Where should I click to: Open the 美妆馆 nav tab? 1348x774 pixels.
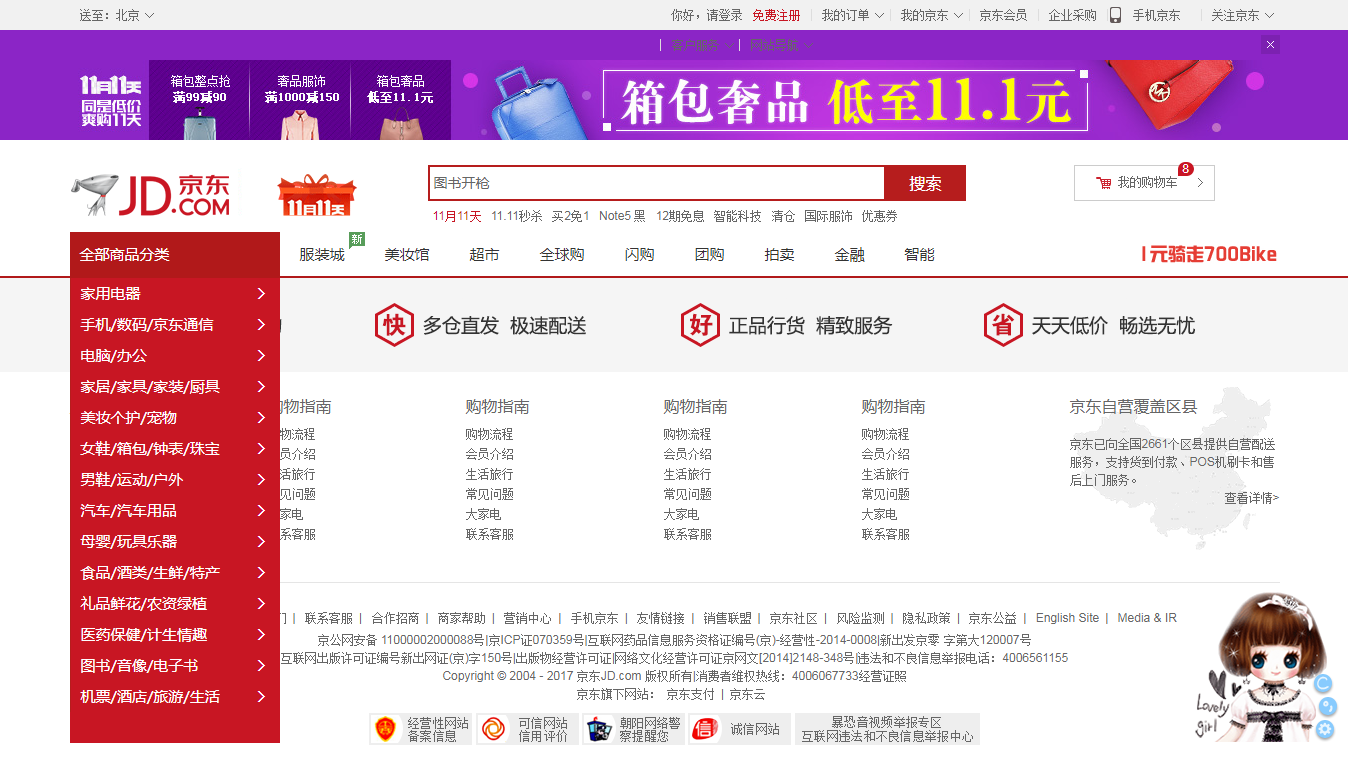click(x=407, y=255)
